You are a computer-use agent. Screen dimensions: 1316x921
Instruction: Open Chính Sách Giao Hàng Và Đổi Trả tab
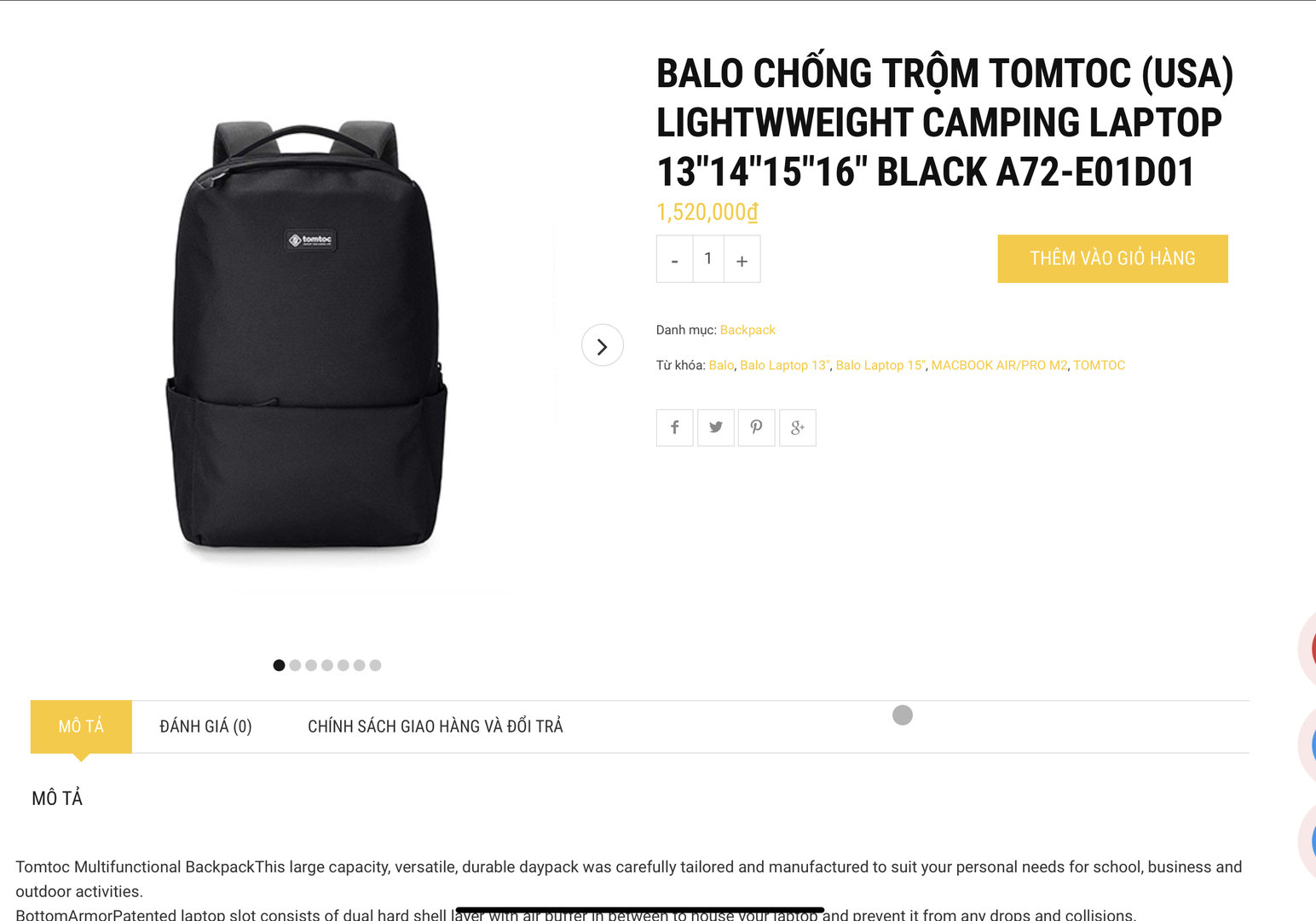(436, 727)
